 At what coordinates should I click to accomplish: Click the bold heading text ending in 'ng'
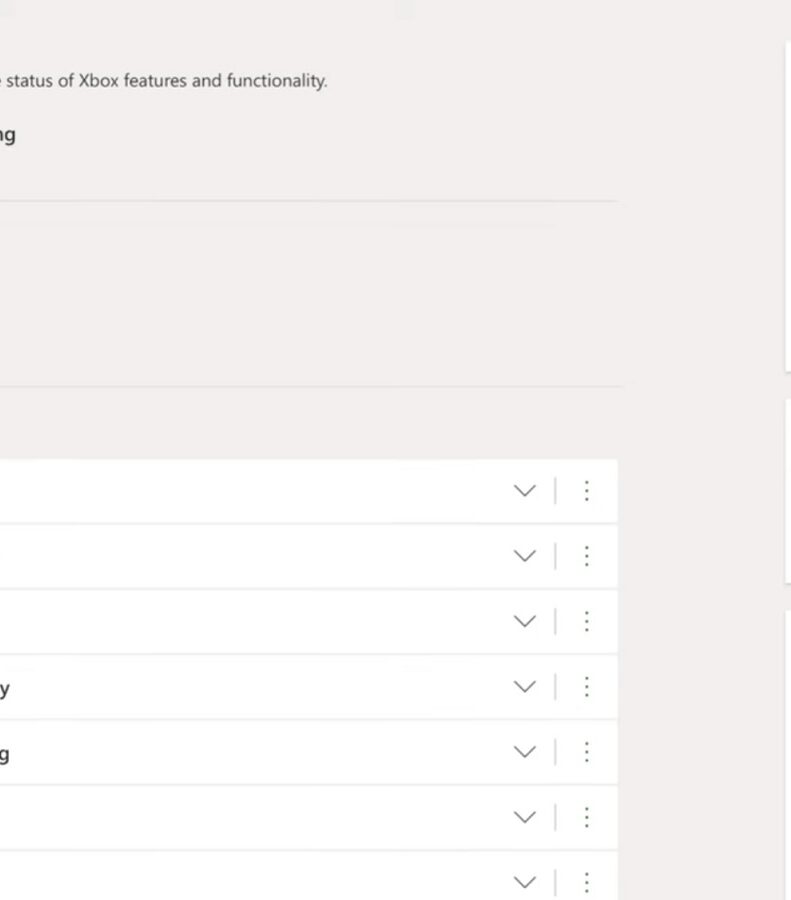pos(7,137)
